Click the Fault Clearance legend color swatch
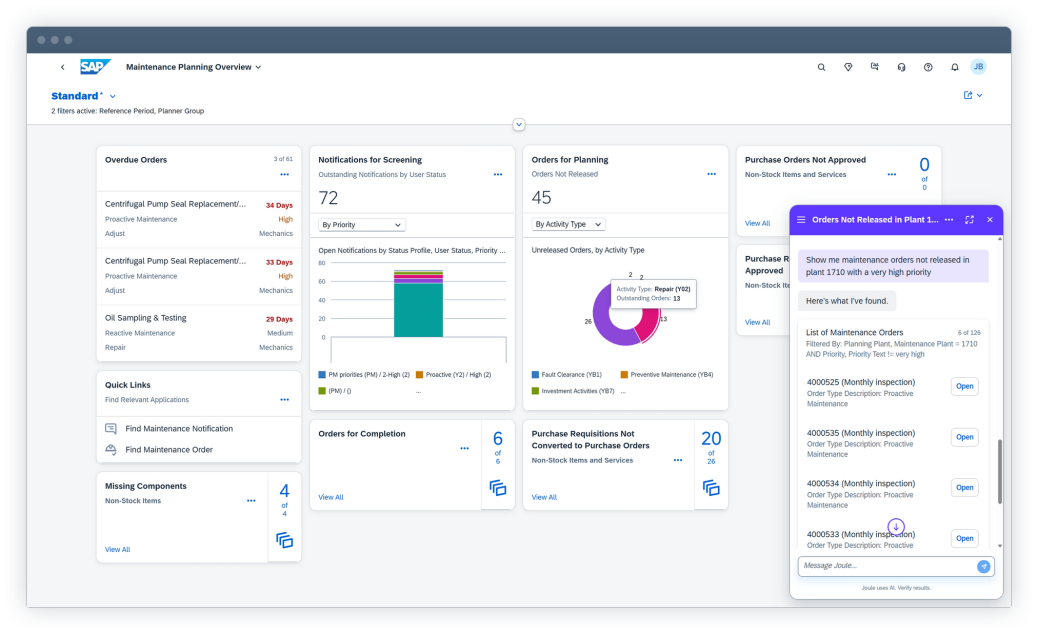 [533, 374]
